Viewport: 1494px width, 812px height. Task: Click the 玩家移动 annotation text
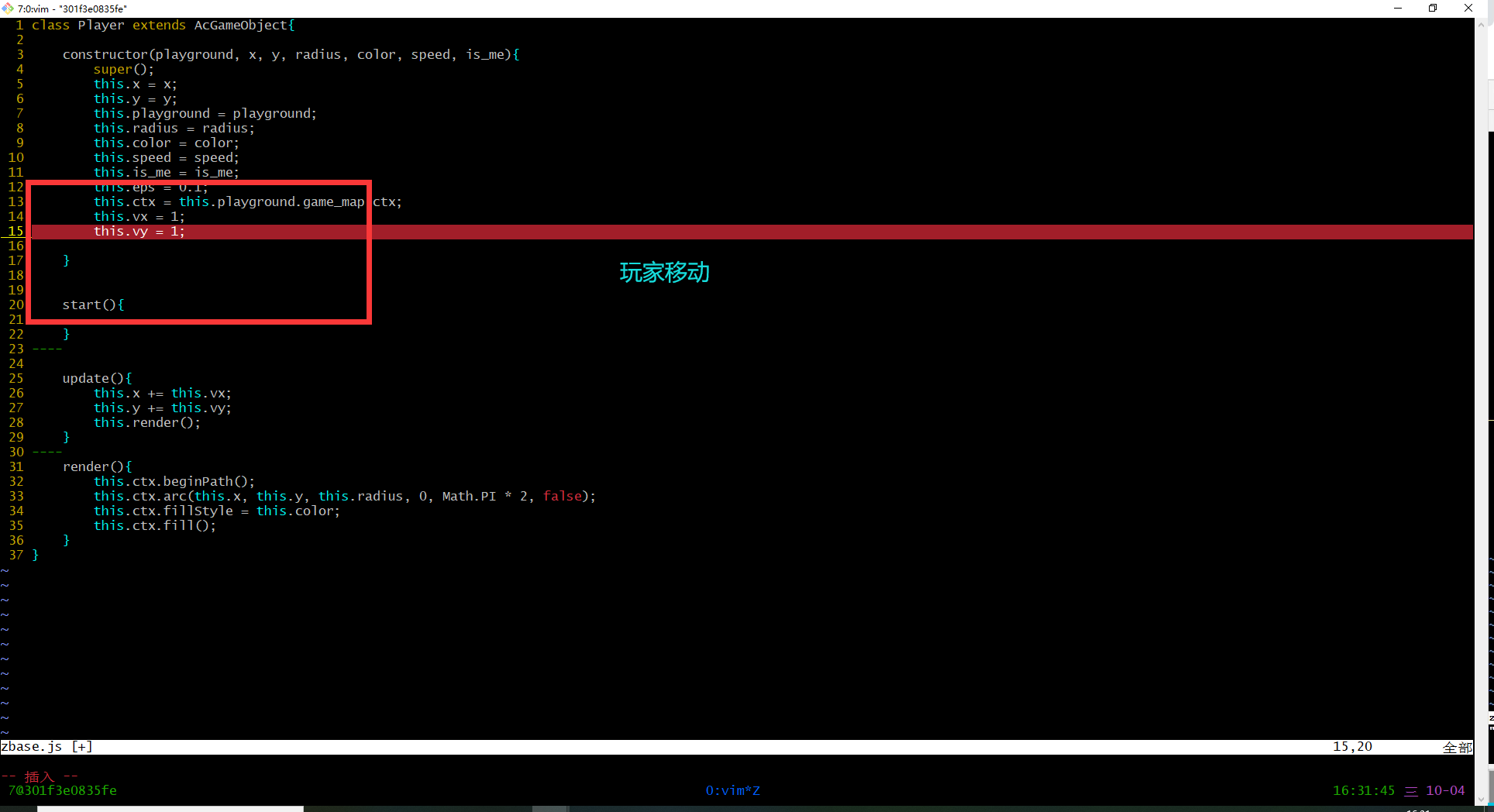(664, 273)
